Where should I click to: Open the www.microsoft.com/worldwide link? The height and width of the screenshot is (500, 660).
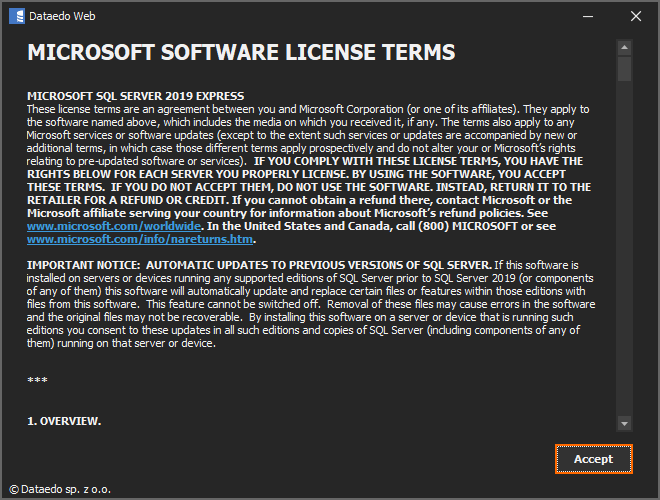tap(89, 227)
